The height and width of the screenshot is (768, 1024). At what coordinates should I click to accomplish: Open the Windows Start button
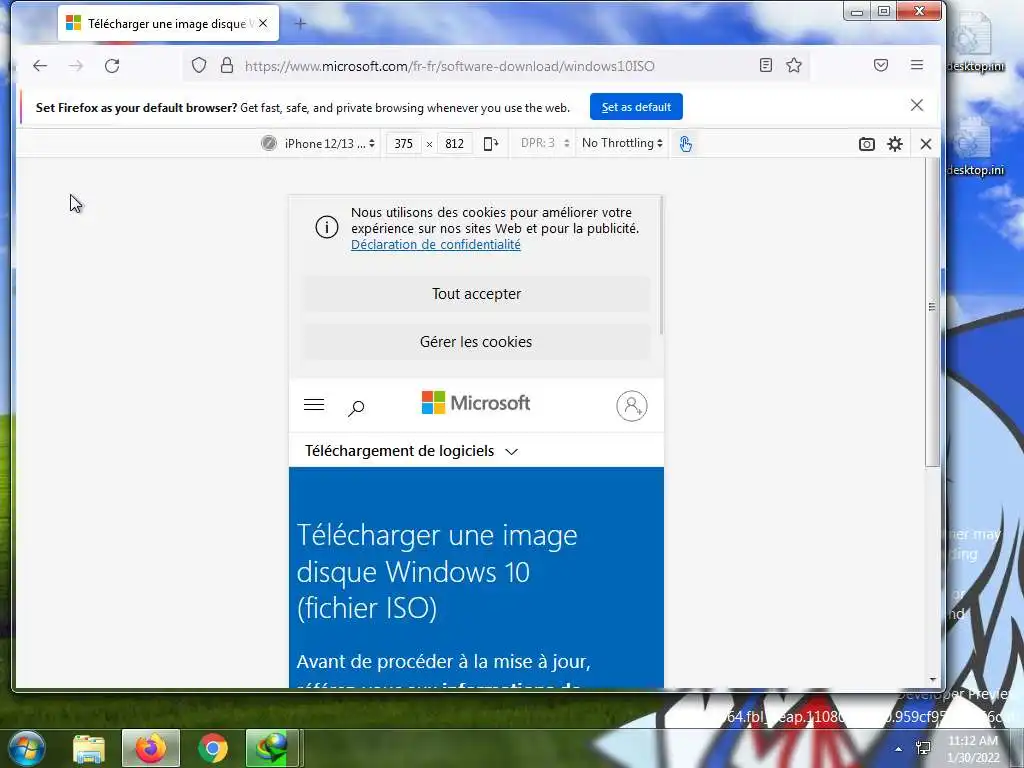click(x=27, y=748)
